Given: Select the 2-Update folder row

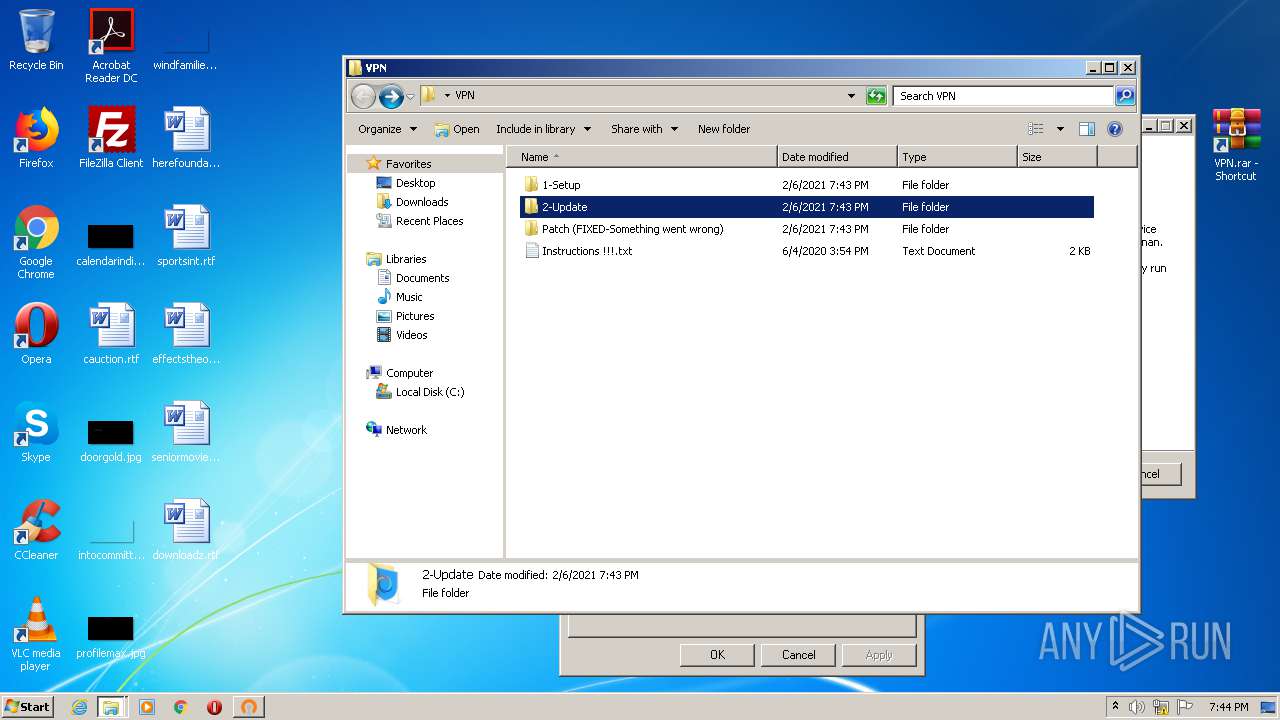Looking at the screenshot, I should point(807,207).
